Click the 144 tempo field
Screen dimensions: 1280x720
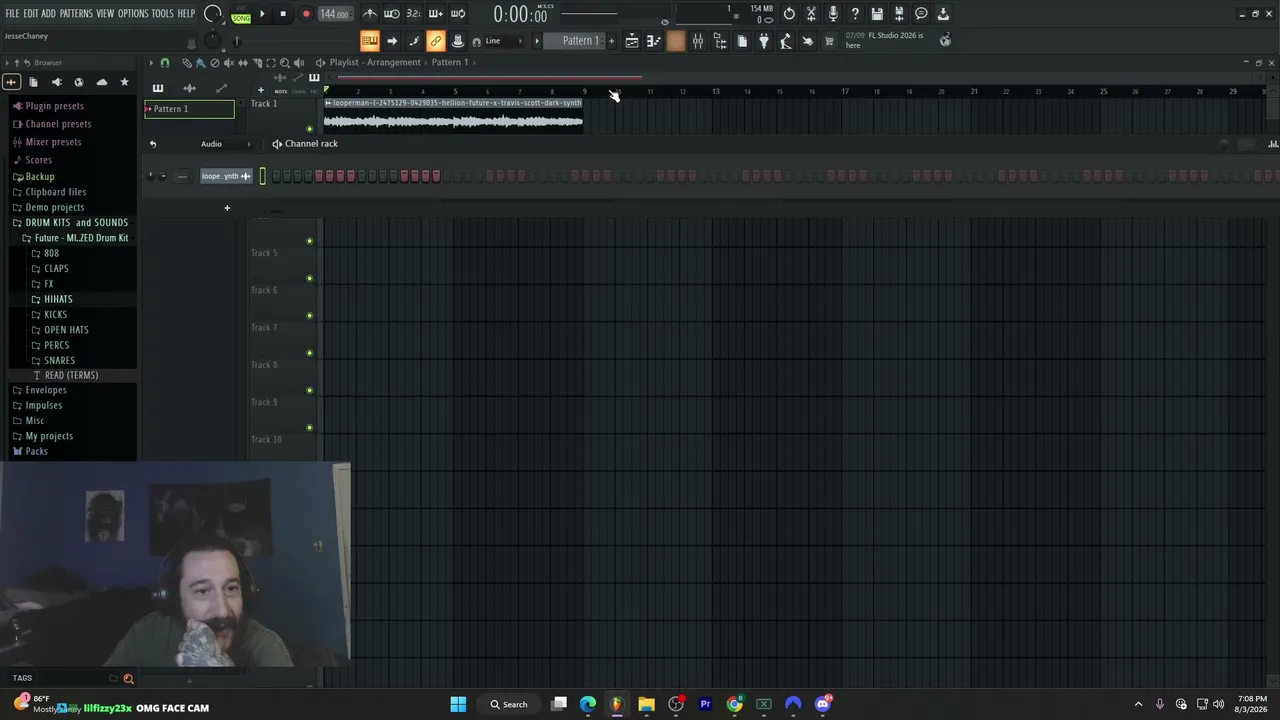pyautogui.click(x=334, y=14)
